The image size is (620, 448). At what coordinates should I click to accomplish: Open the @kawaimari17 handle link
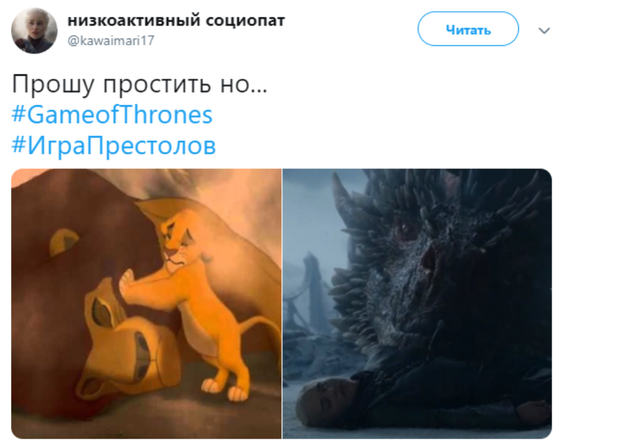coord(111,40)
